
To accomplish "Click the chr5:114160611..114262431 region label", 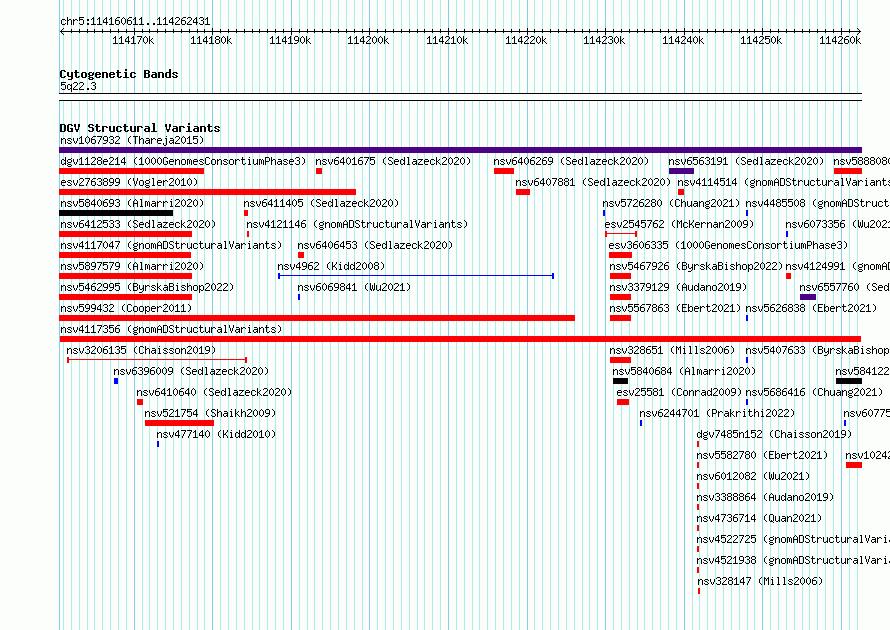I will pos(135,22).
